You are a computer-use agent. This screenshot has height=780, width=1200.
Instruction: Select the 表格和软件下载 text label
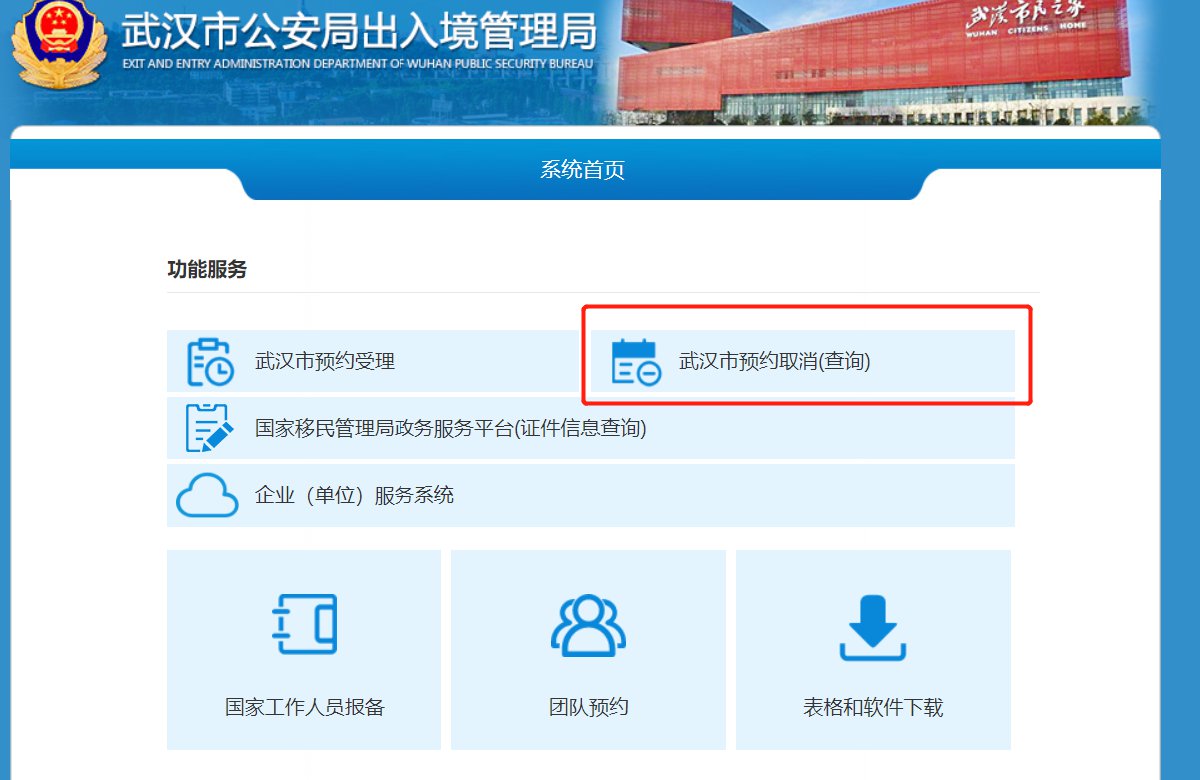coord(872,707)
